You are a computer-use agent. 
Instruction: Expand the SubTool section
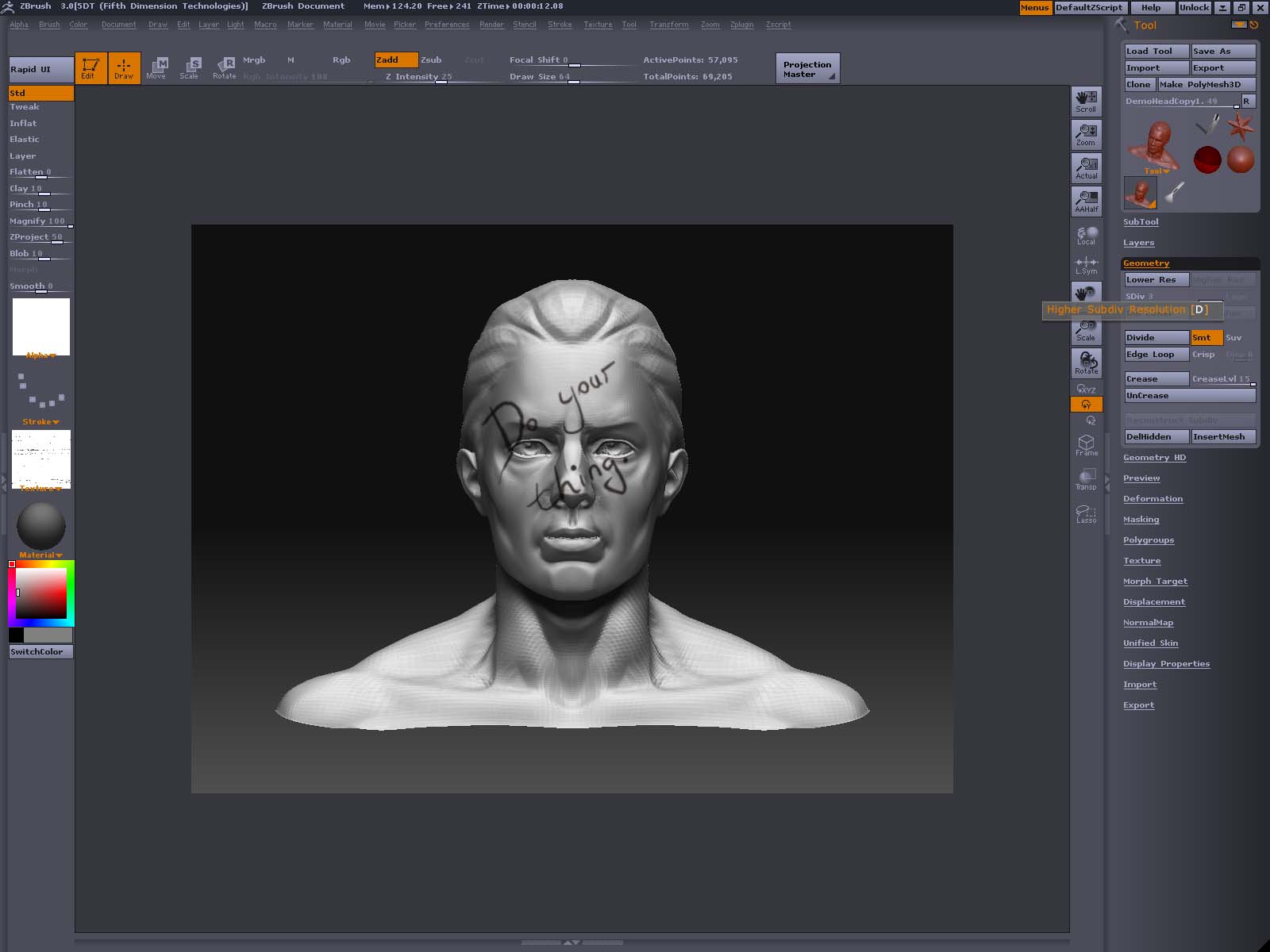tap(1141, 222)
